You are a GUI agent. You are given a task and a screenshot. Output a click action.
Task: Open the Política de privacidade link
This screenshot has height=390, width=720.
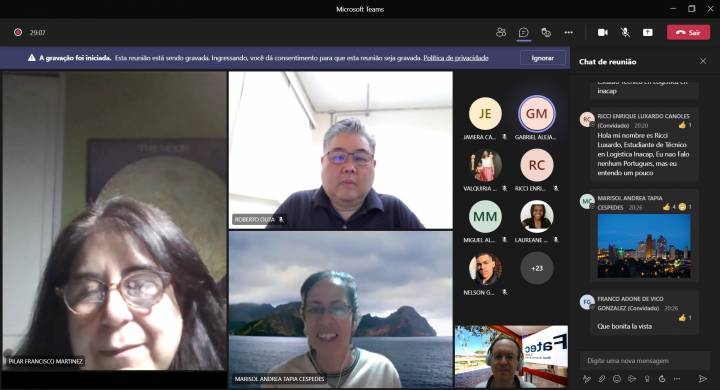tap(456, 58)
